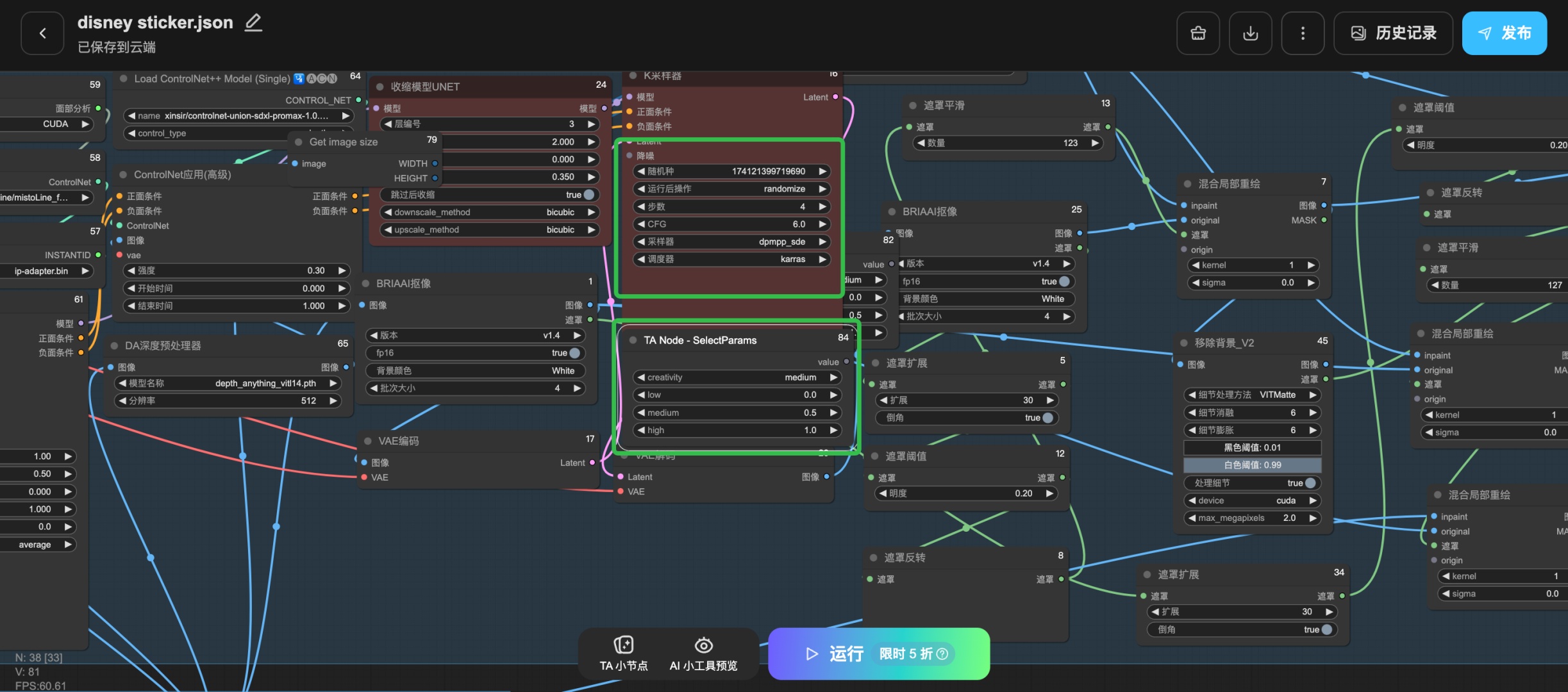Open the toolbox basket icon

(x=1197, y=33)
